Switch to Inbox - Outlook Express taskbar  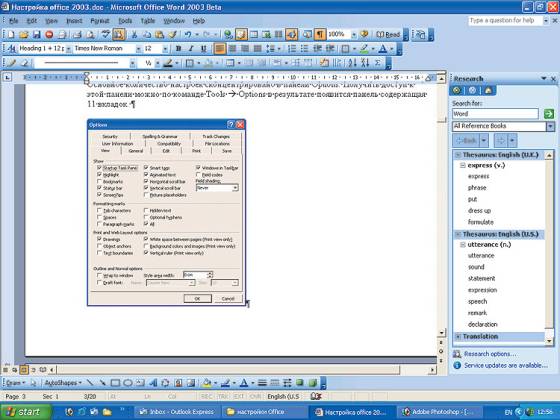point(176,412)
